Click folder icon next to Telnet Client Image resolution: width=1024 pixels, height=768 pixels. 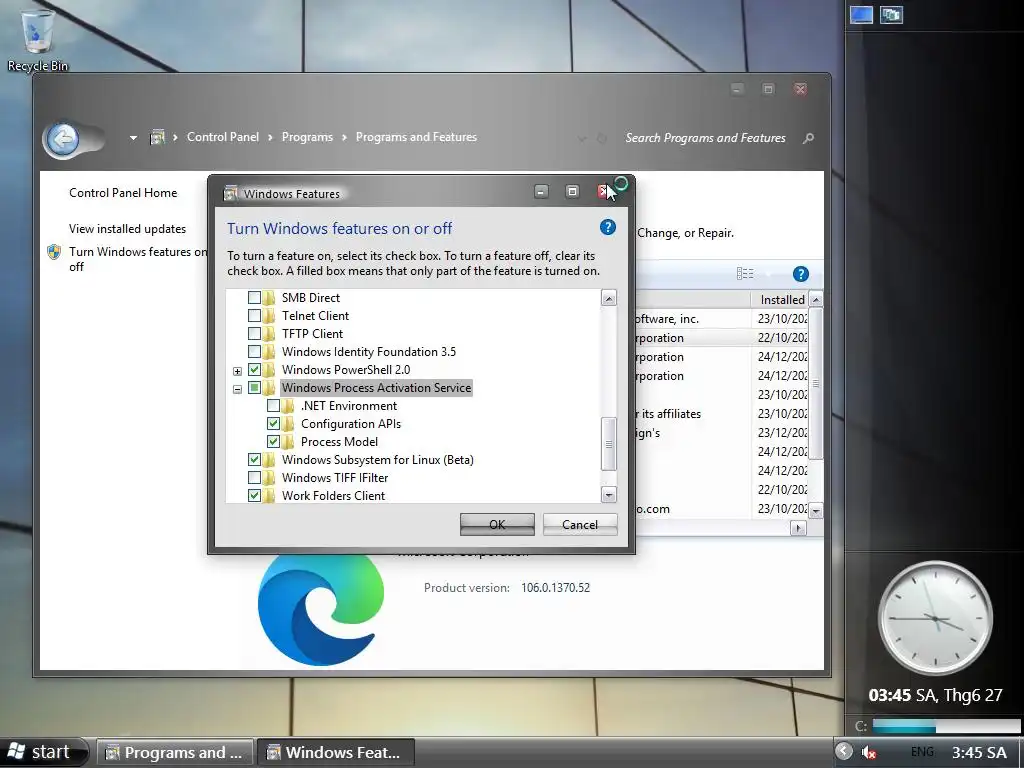[x=269, y=315]
